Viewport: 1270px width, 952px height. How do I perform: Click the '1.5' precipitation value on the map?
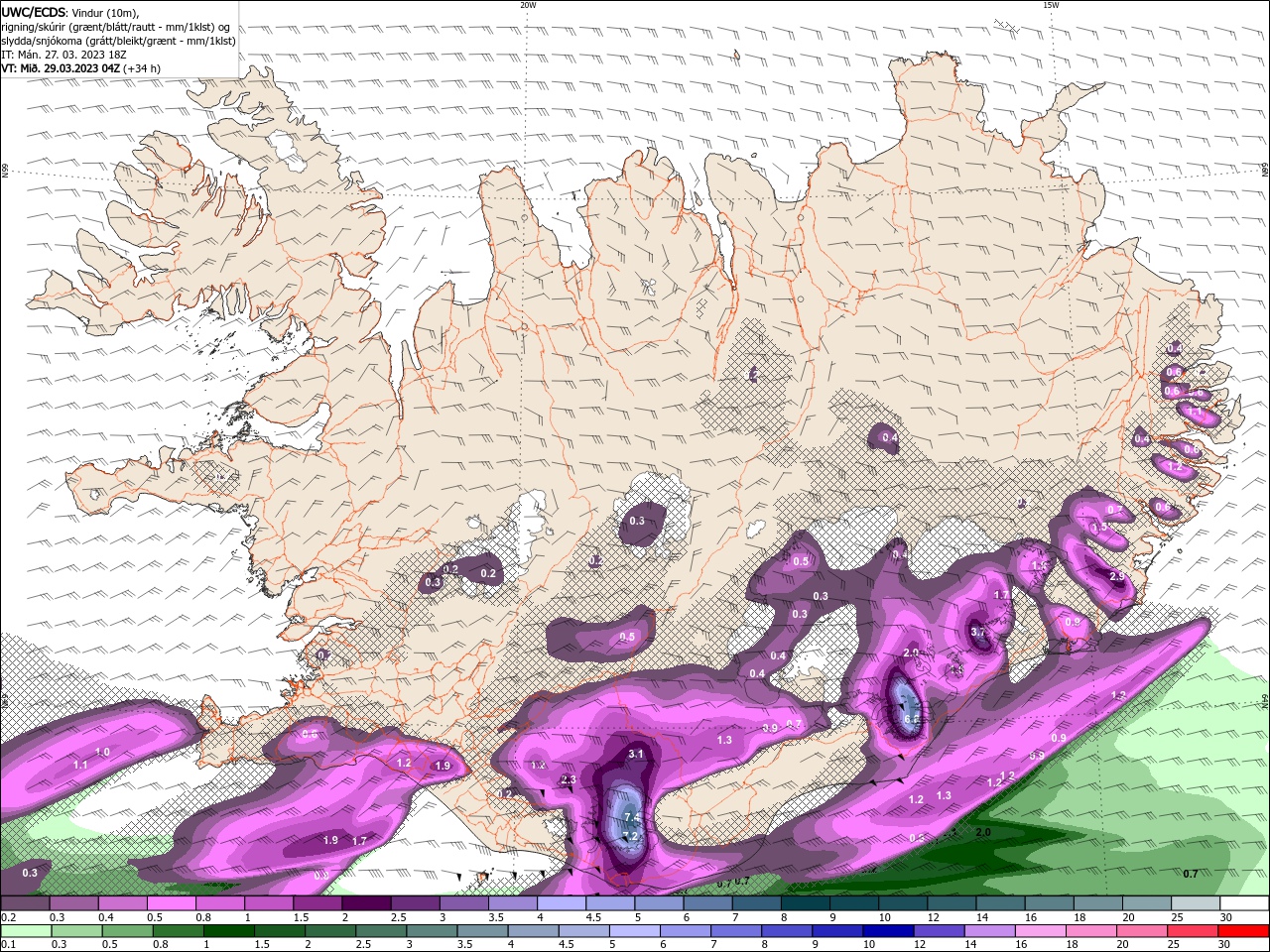point(1099,529)
